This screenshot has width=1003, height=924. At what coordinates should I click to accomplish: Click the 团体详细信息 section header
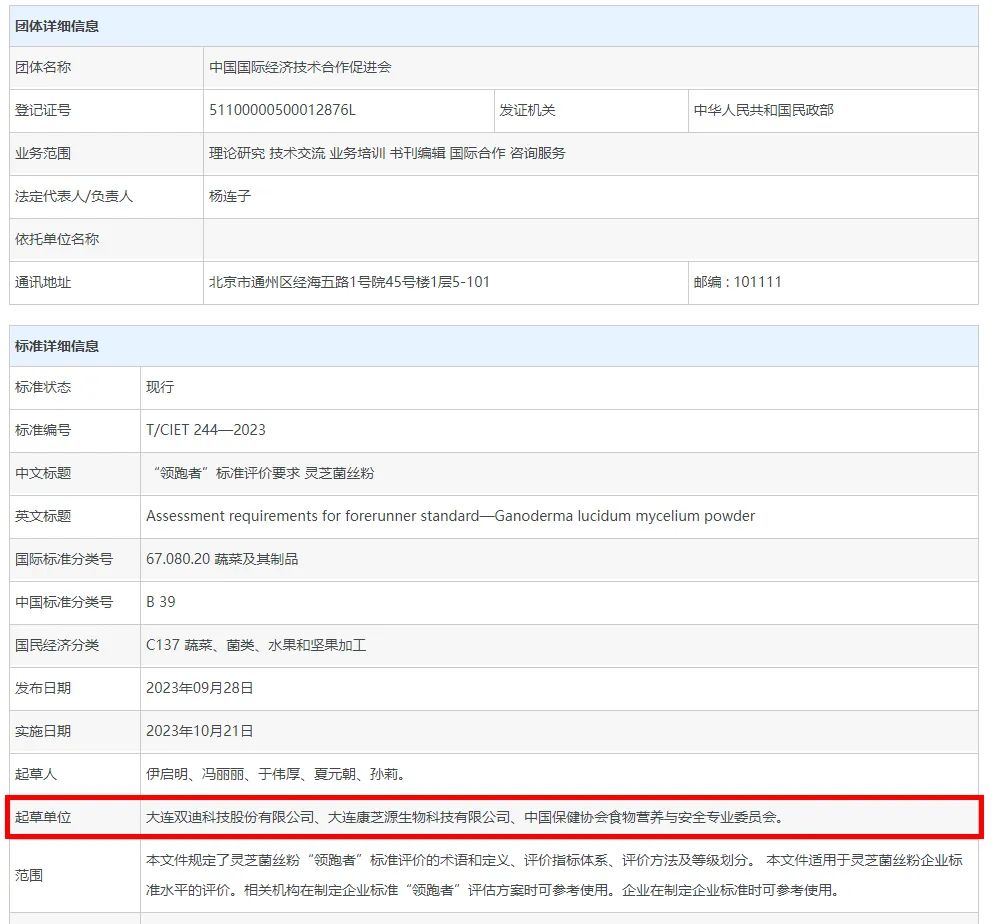(x=57, y=26)
